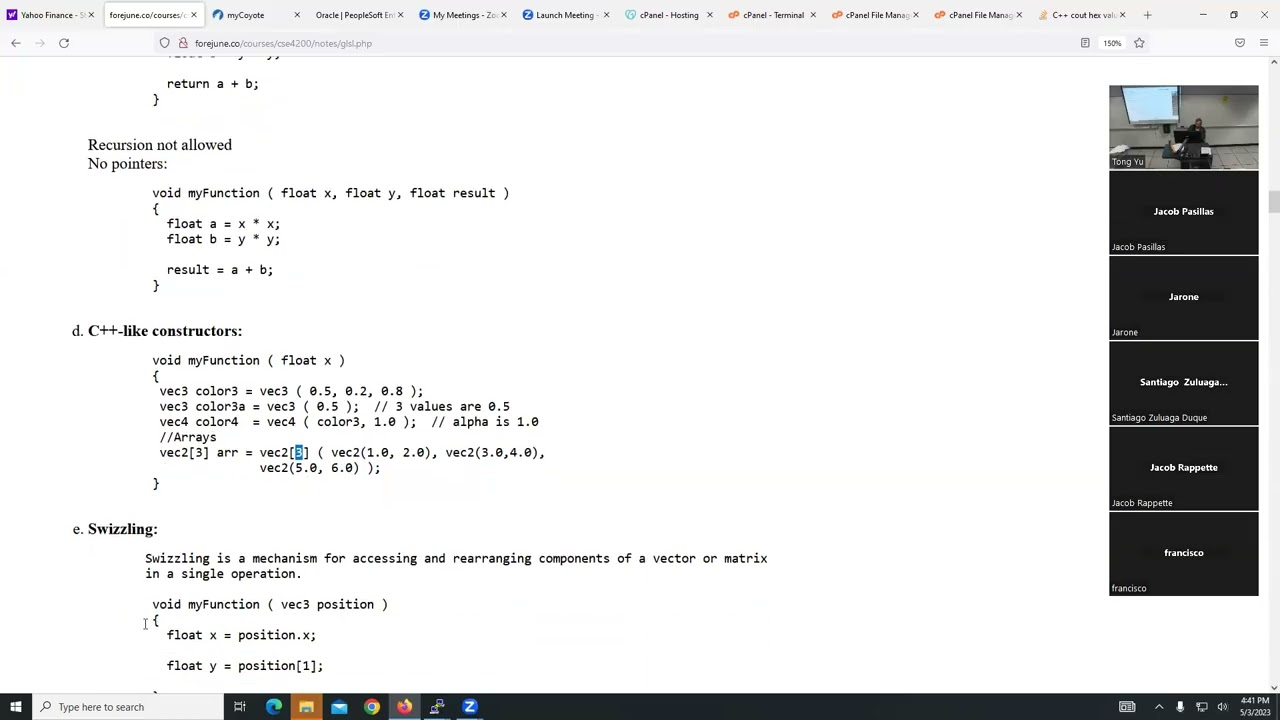This screenshot has width=1280, height=720.
Task: Close the cPanel - Terminal tab
Action: click(812, 15)
